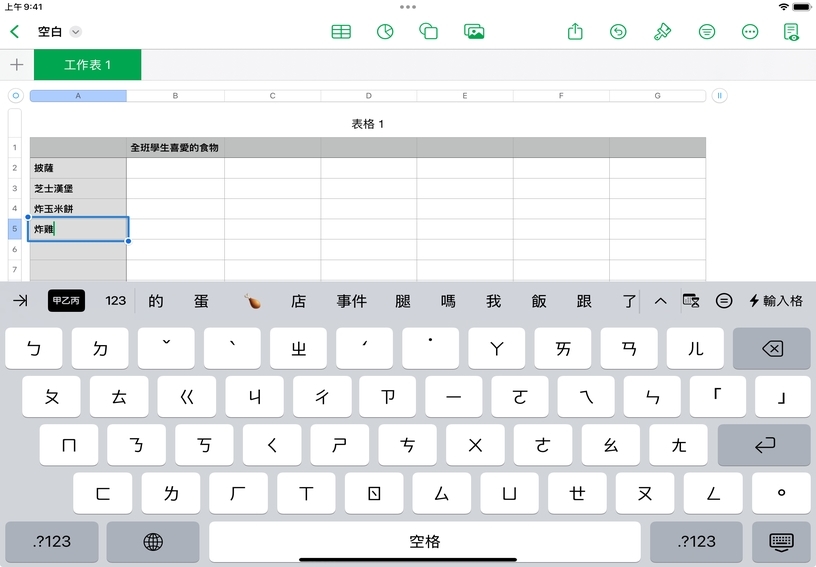The height and width of the screenshot is (567, 816).
Task: Open the shapes insertion menu
Action: click(429, 32)
